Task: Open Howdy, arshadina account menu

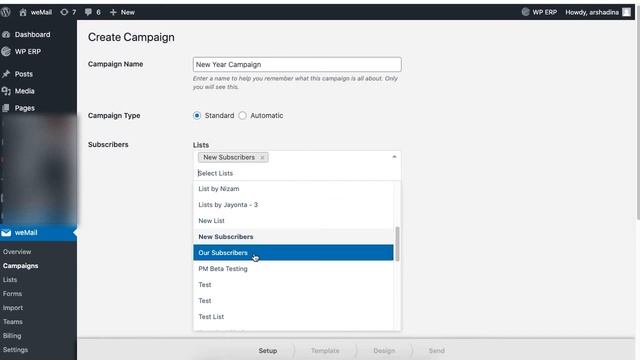Action: tap(598, 12)
